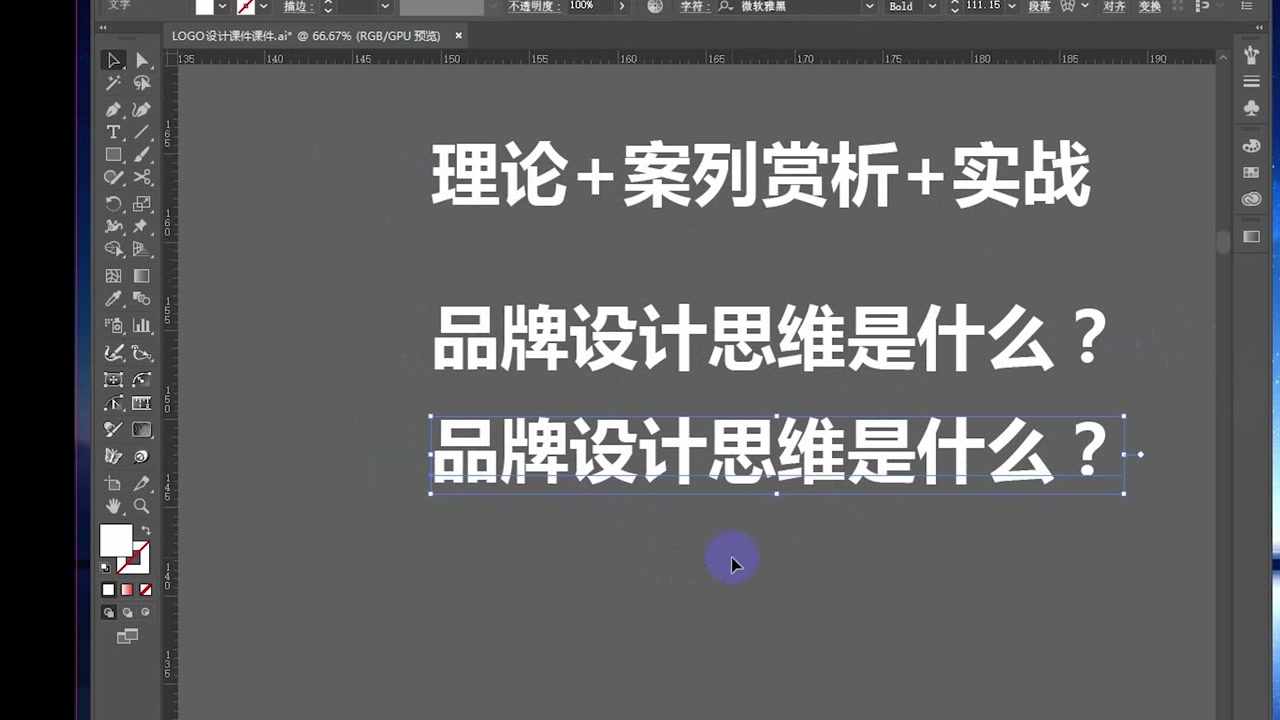
Task: Open the 不透明度 opacity panel link
Action: [x=536, y=6]
